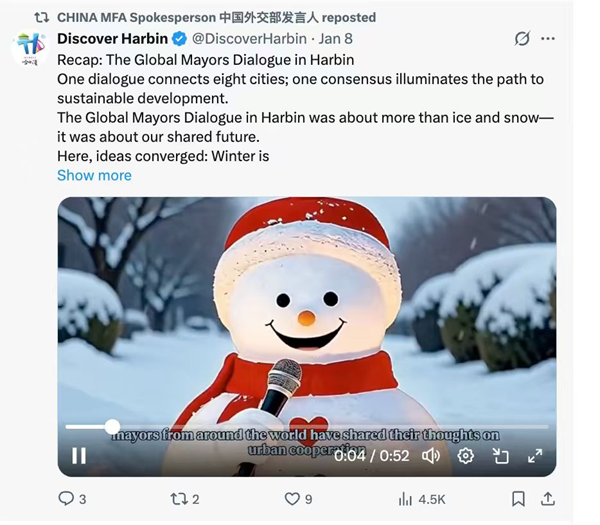The height and width of the screenshot is (525, 600).
Task: Click the Grok explain icon
Action: point(522,38)
